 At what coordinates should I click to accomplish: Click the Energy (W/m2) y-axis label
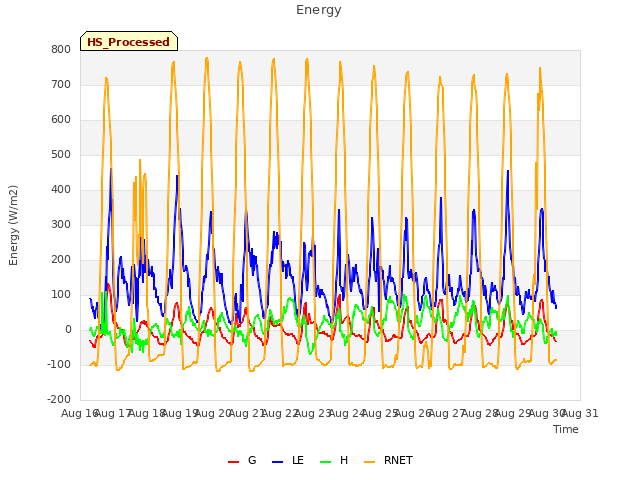point(13,225)
